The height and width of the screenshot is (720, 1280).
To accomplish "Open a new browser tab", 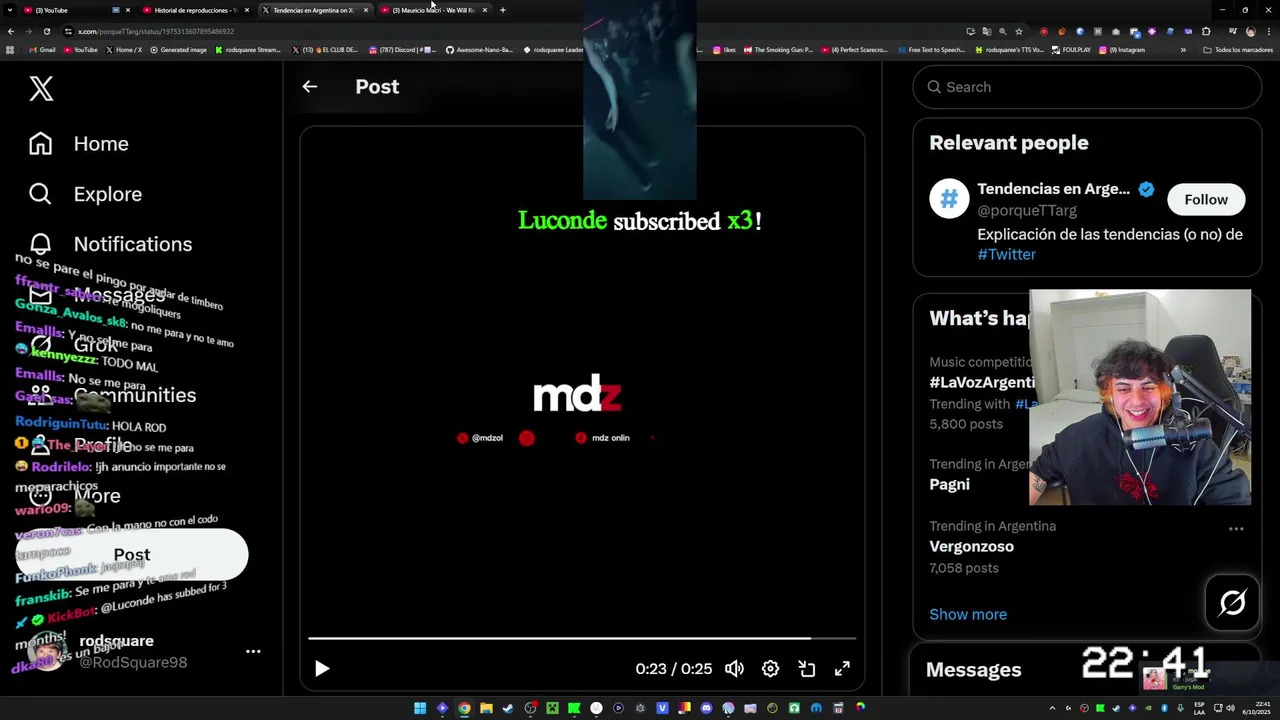I will tap(503, 10).
